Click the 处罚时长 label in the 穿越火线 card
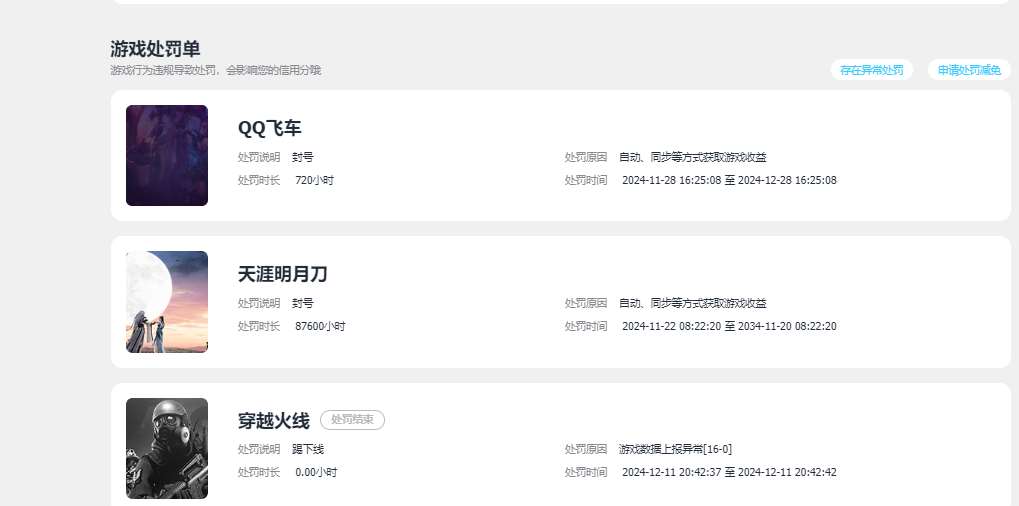The width and height of the screenshot is (1019, 506). 259,472
